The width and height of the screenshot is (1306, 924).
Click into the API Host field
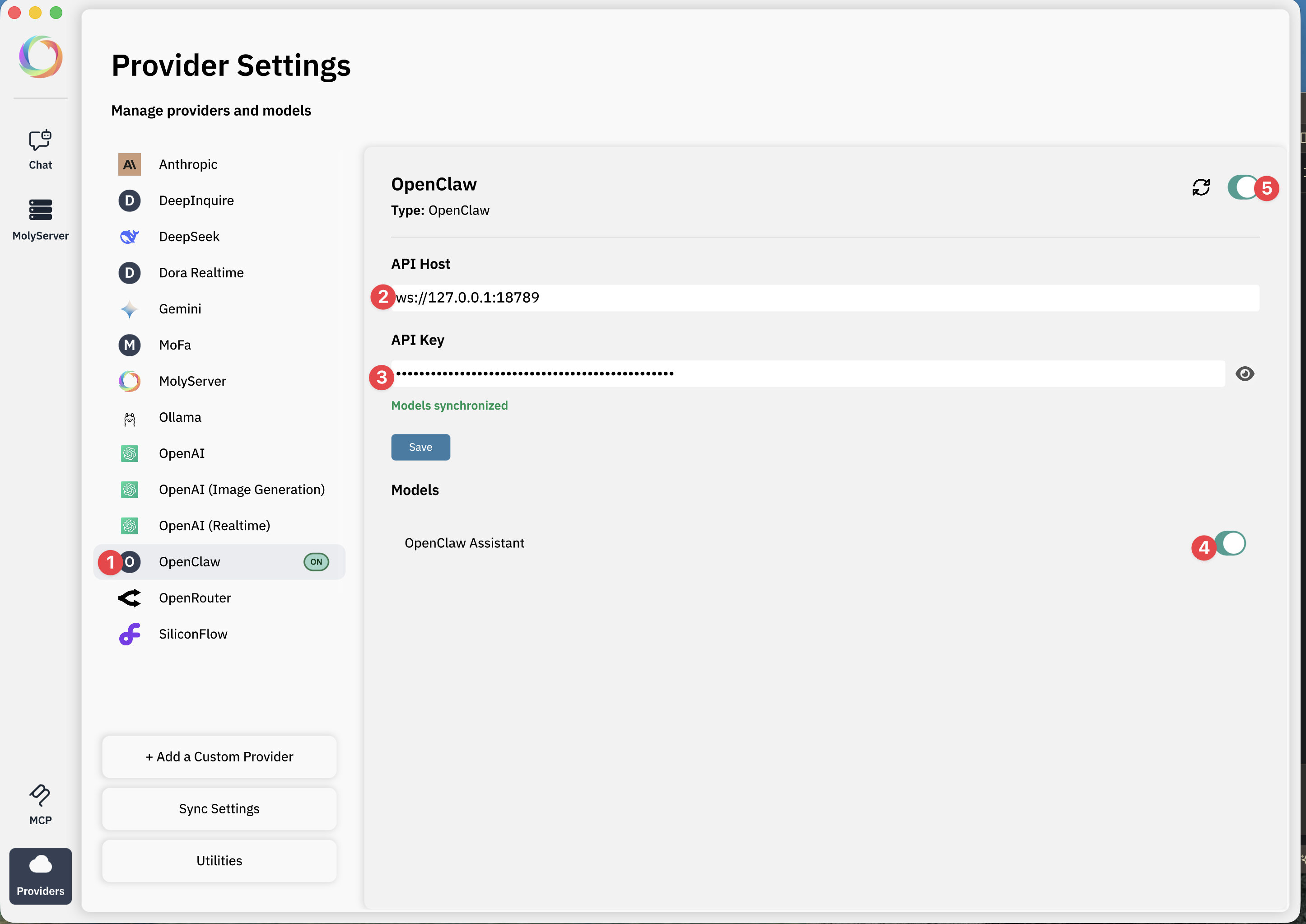[x=825, y=298]
